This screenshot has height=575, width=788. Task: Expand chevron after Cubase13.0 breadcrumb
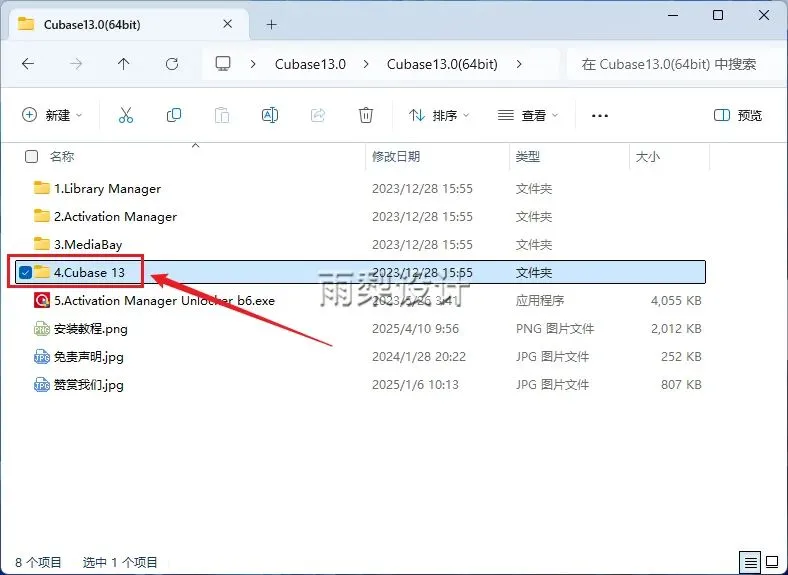366,64
